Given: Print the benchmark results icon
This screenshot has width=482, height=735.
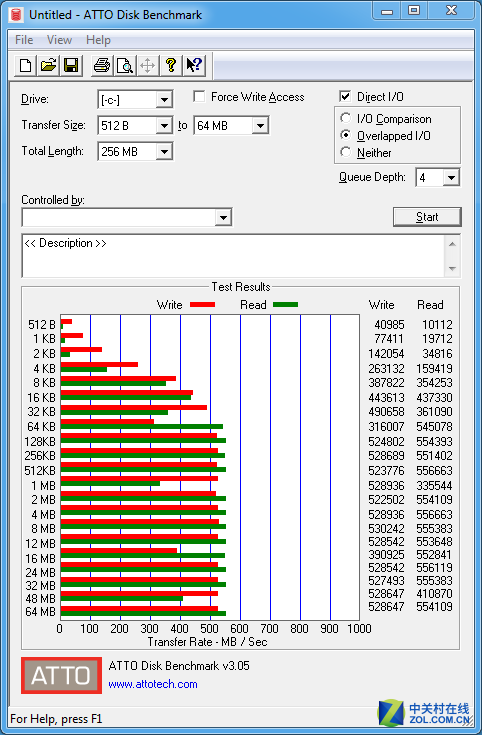Looking at the screenshot, I should (102, 65).
